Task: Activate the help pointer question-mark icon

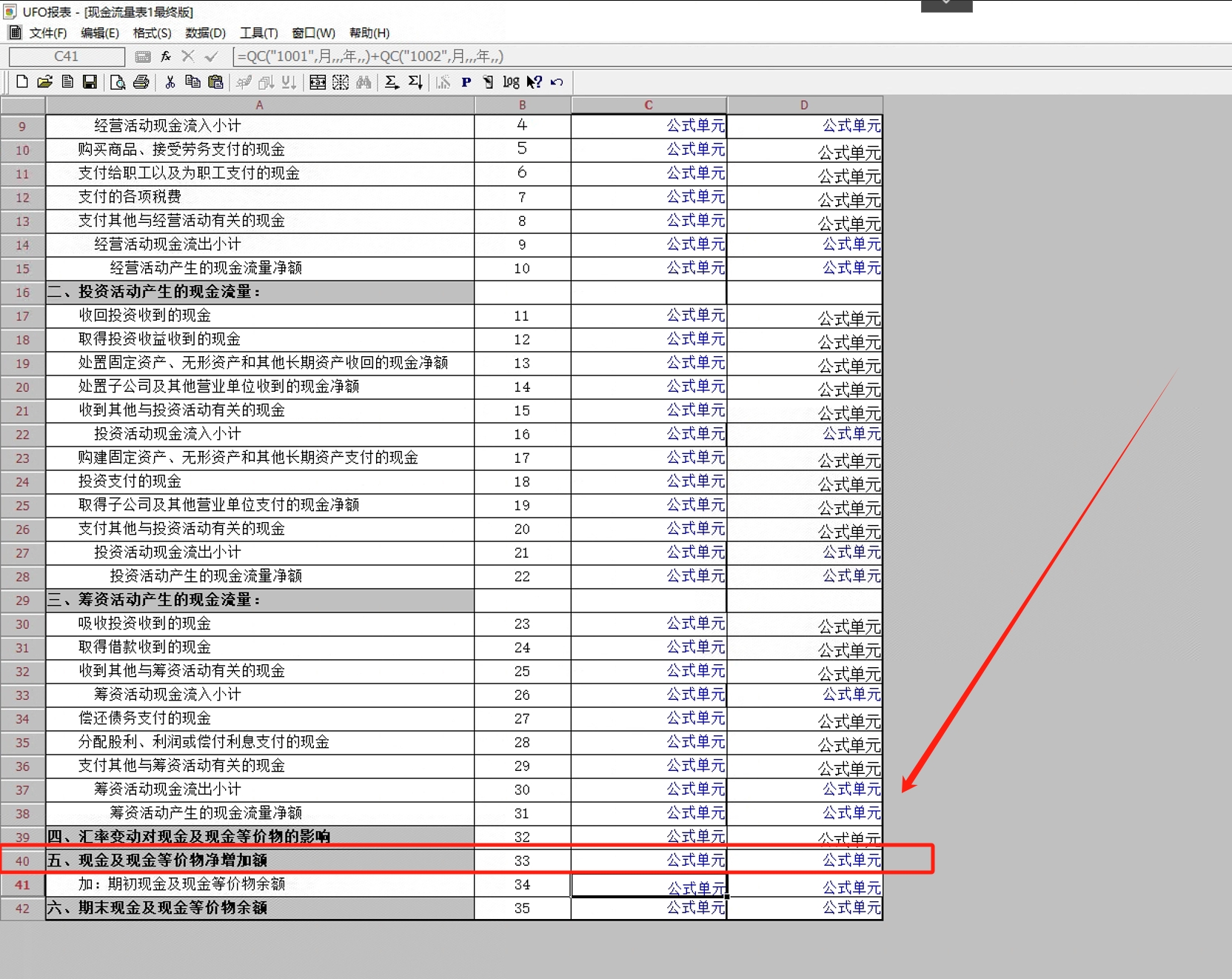Action: point(534,82)
